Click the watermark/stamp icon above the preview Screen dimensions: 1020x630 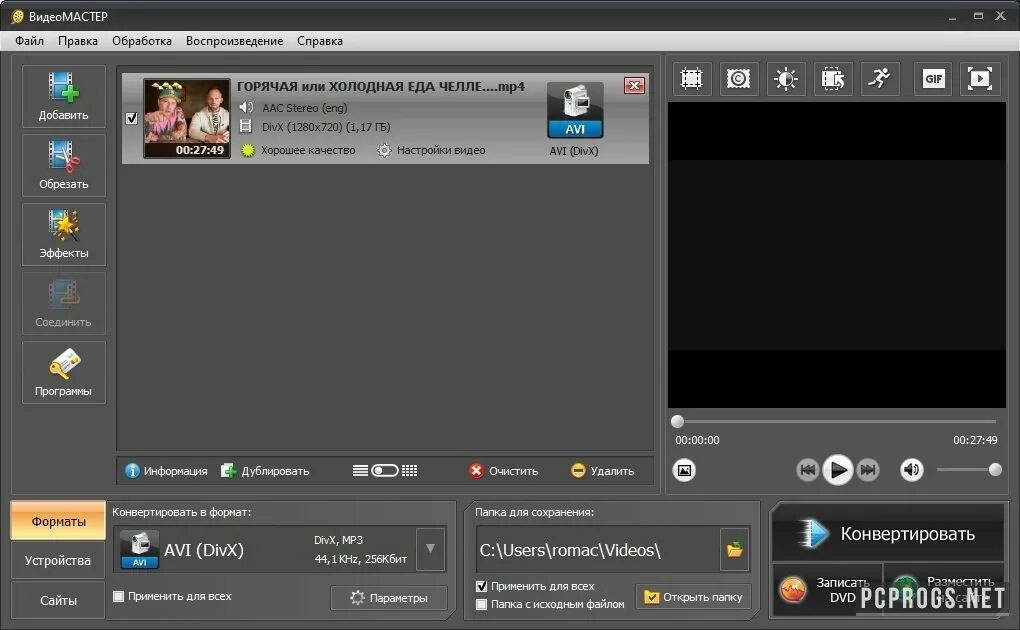pos(738,79)
